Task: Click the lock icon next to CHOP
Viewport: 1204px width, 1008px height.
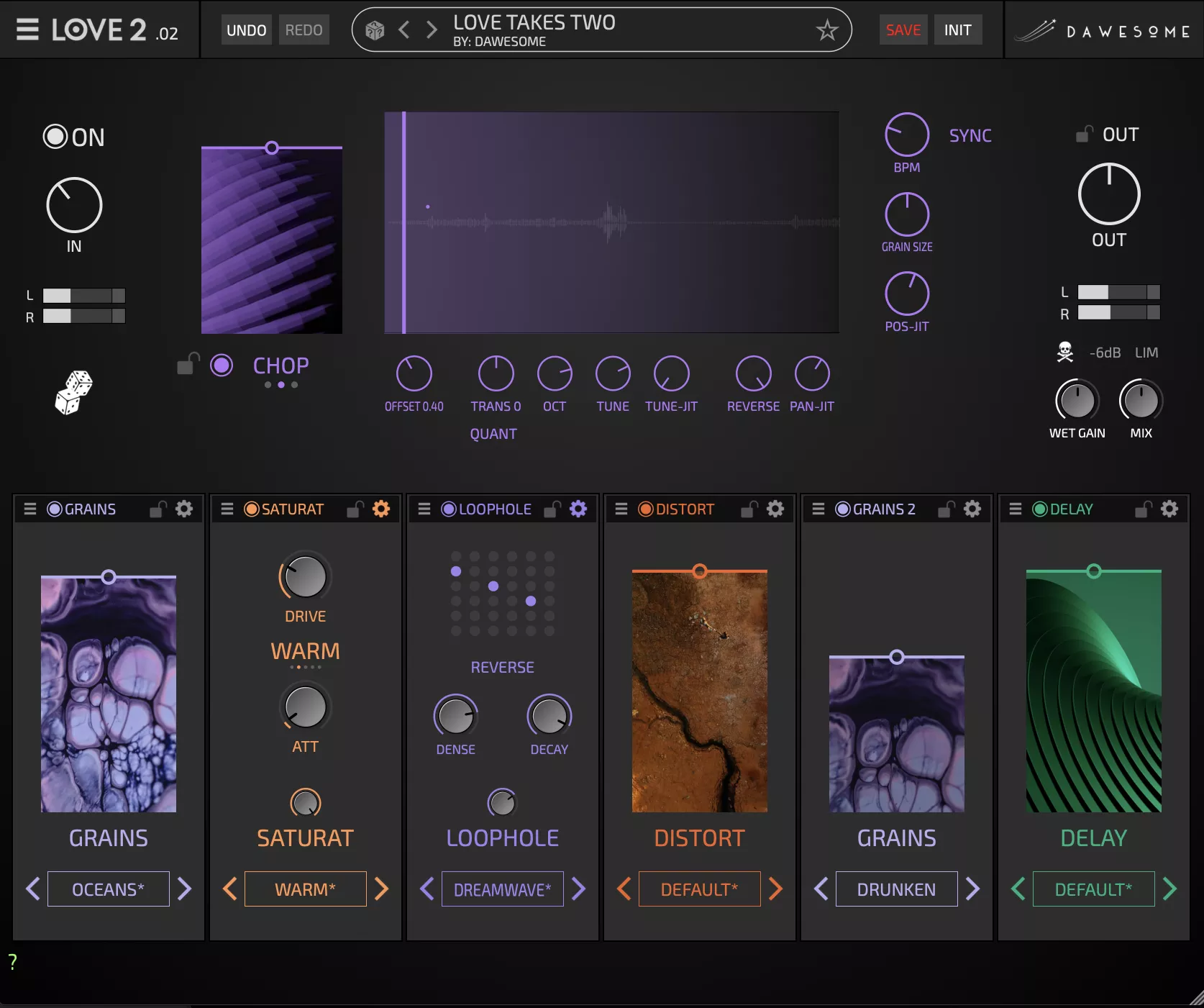Action: click(188, 365)
